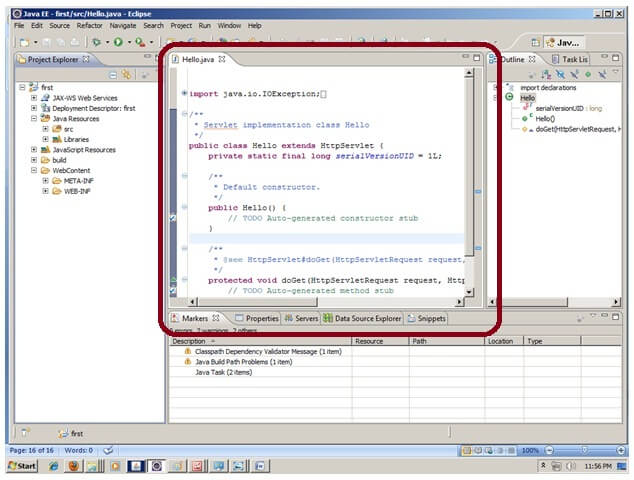Select the WEB-INF folder
Screen dimensions: 634x480
77,191
